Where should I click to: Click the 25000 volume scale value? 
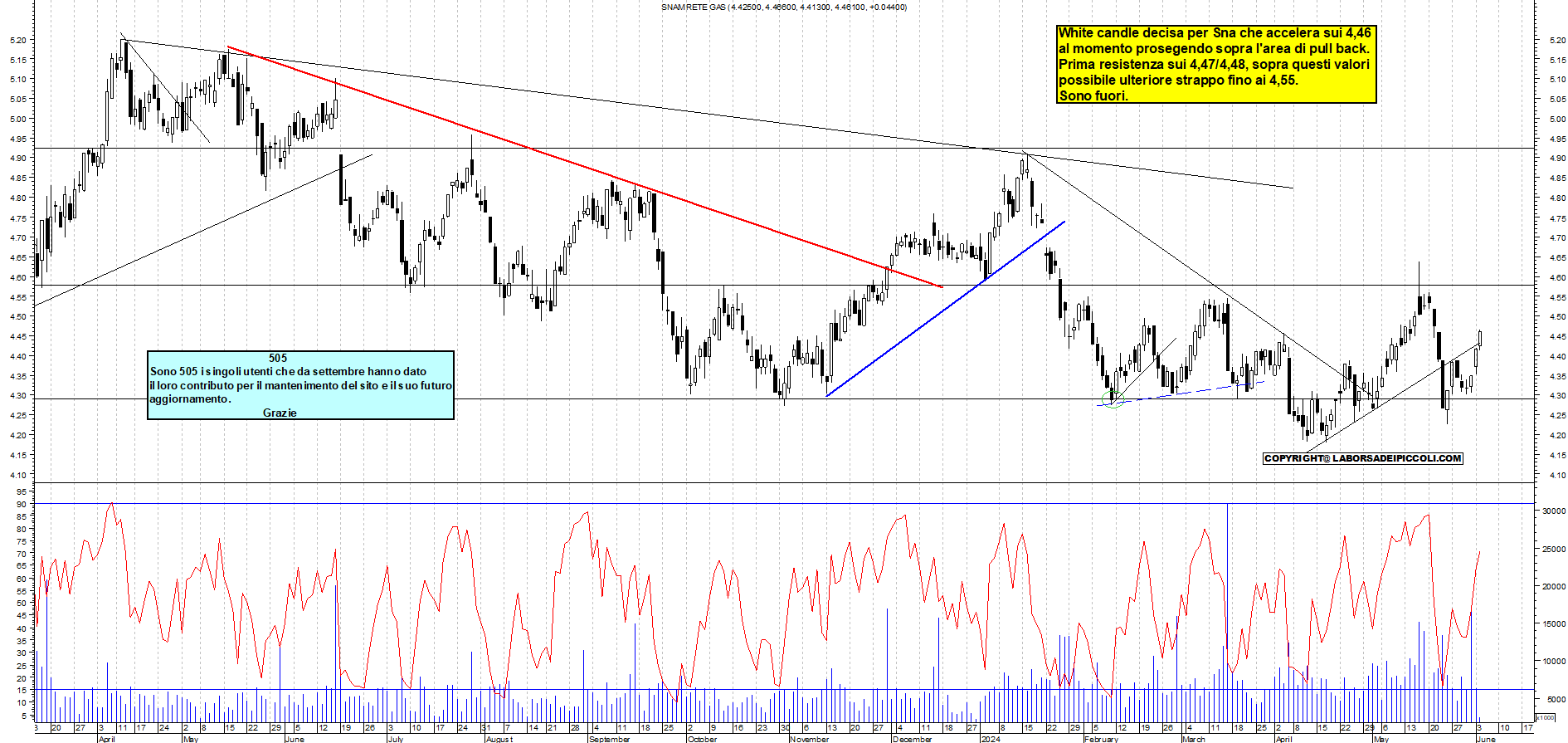click(x=1553, y=549)
